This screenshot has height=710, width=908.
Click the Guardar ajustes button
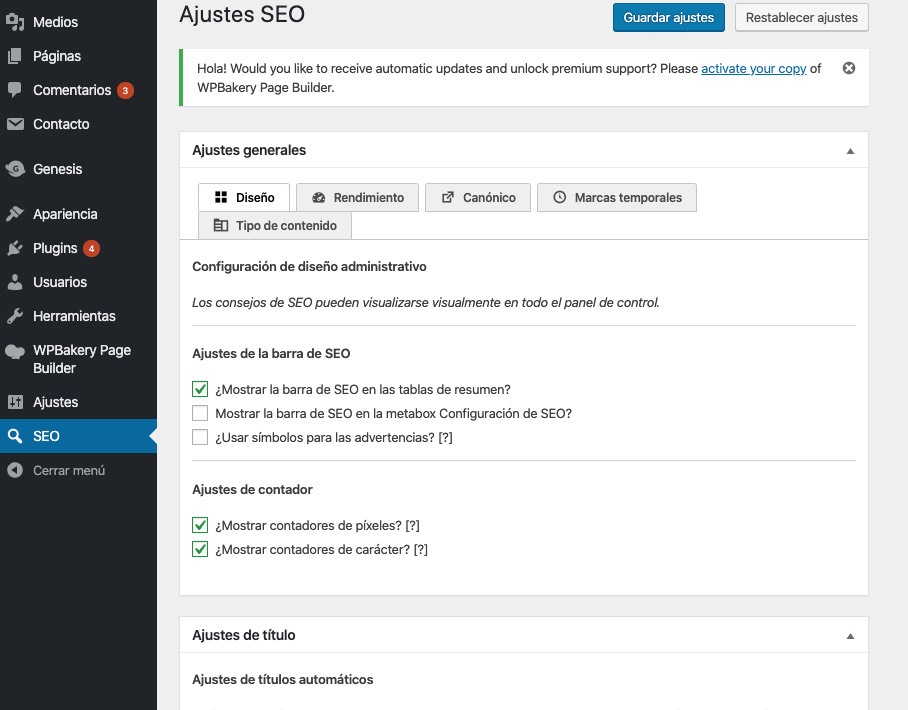tap(668, 17)
